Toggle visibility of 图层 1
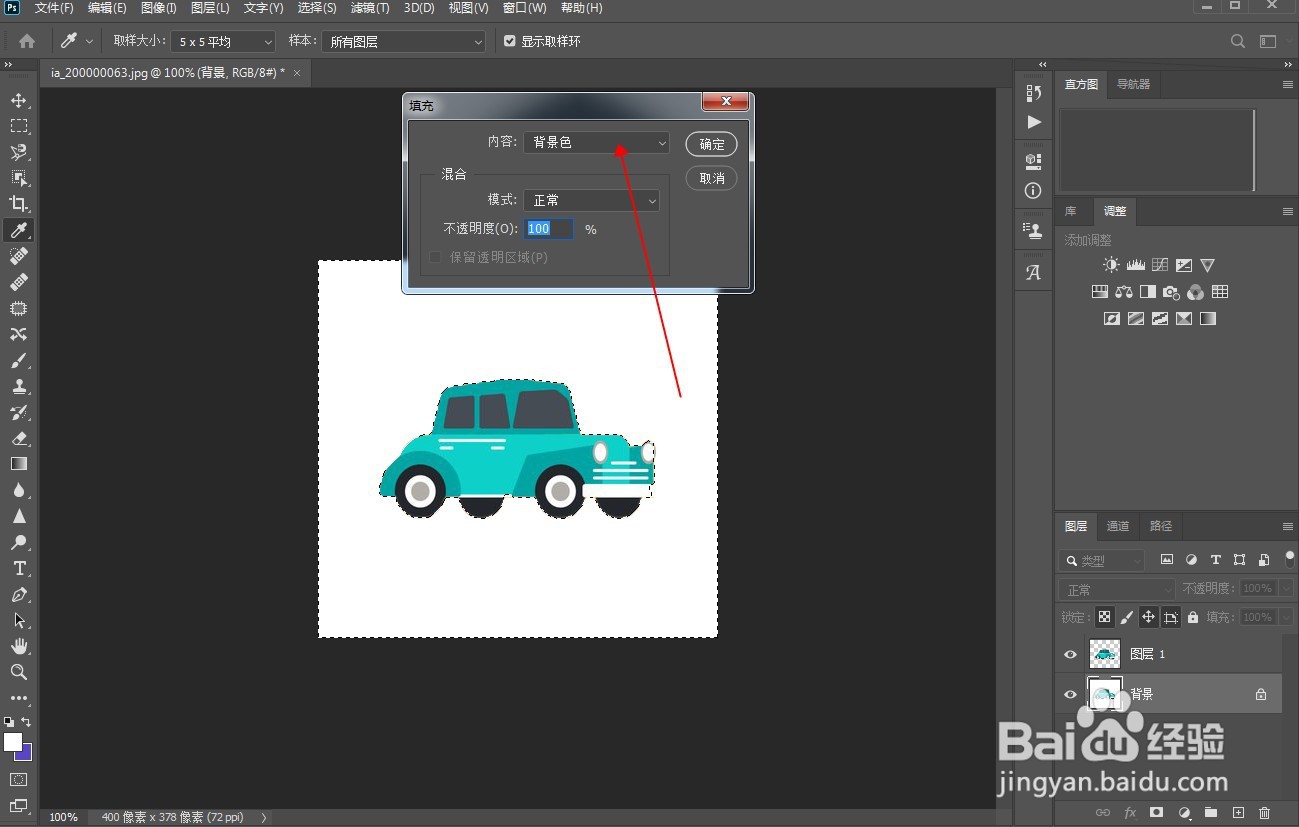 click(1071, 654)
